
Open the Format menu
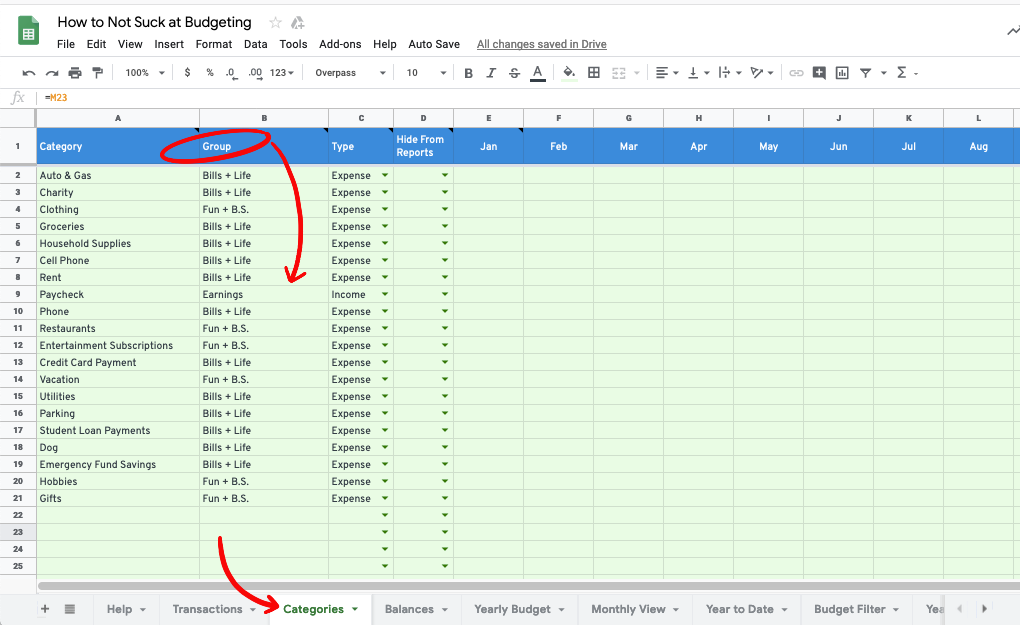[213, 44]
